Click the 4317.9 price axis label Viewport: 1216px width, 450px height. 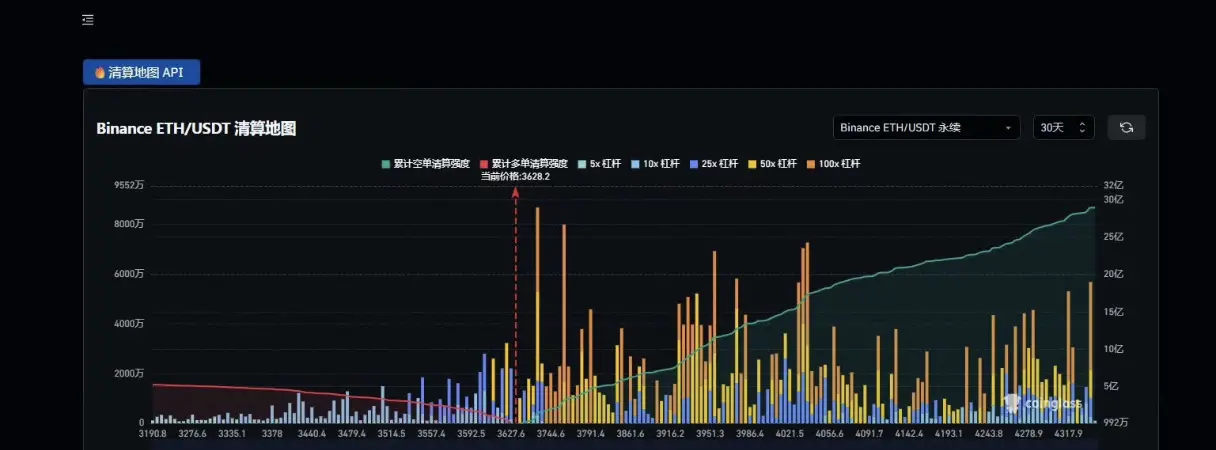1068,434
